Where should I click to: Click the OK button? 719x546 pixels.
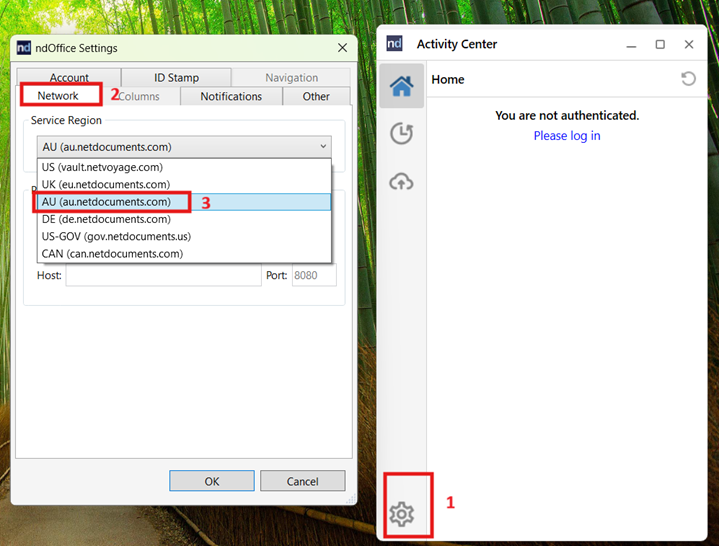(x=212, y=481)
